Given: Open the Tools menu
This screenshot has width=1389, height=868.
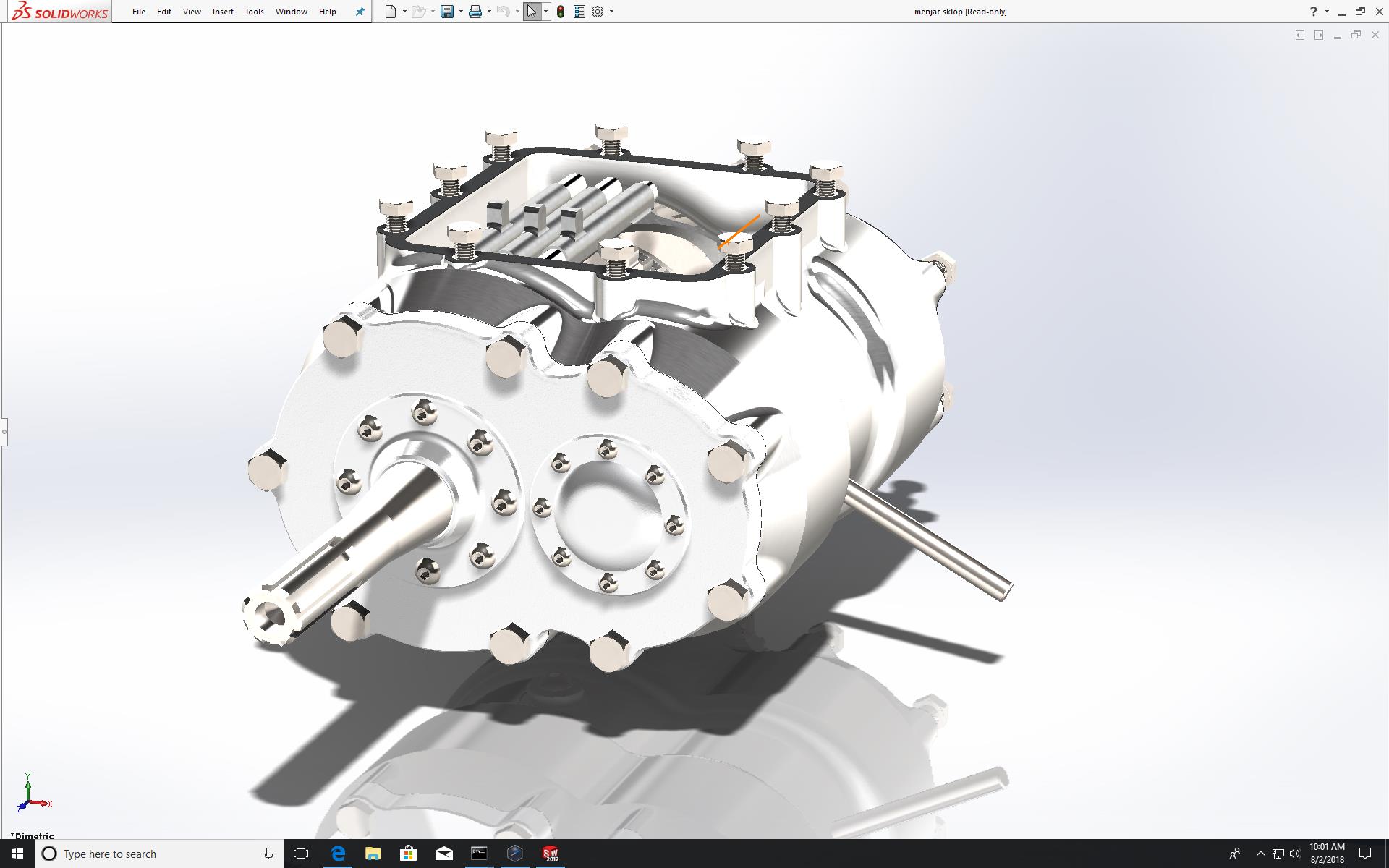Looking at the screenshot, I should (x=254, y=12).
